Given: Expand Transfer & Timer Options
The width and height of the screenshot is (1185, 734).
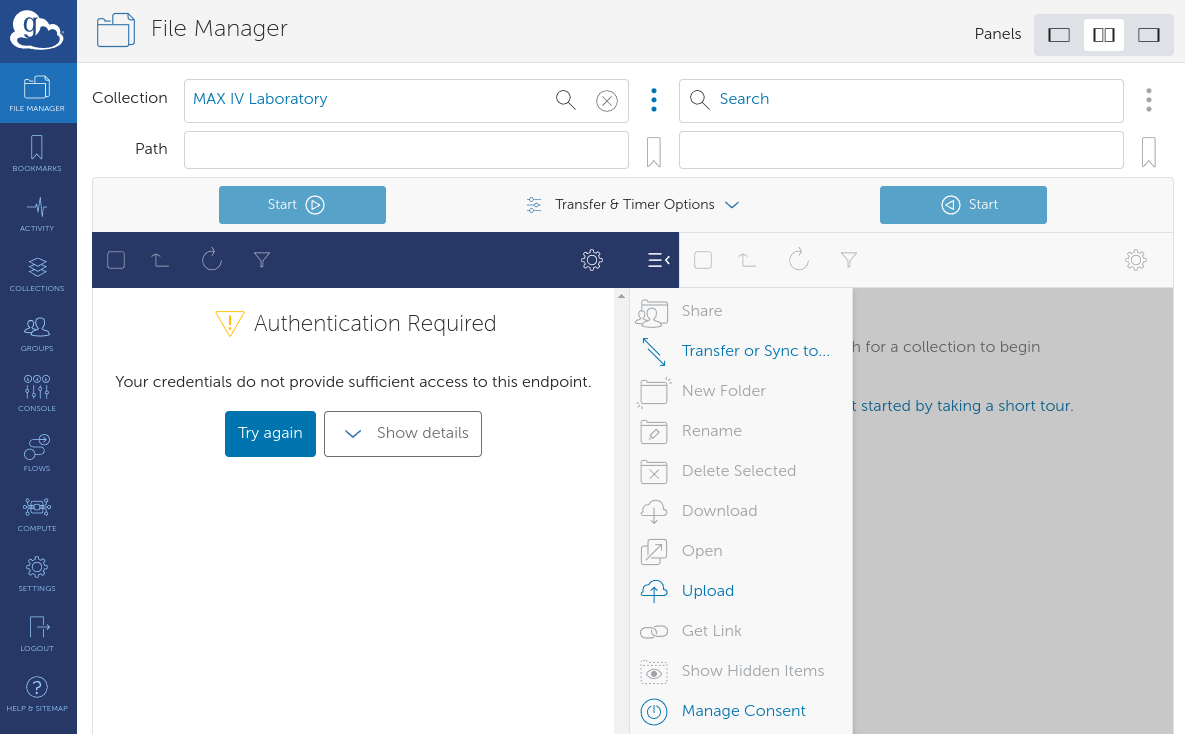Looking at the screenshot, I should [x=633, y=205].
